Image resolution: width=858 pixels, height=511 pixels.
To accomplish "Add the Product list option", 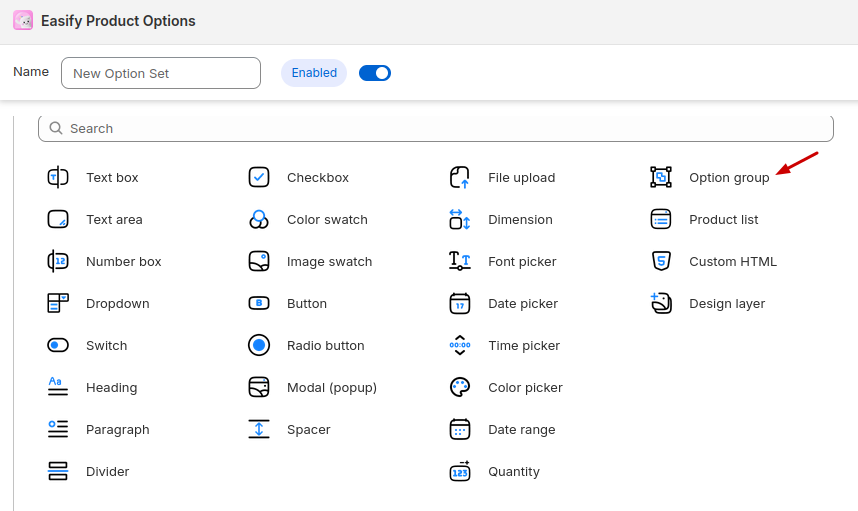I will coord(723,220).
